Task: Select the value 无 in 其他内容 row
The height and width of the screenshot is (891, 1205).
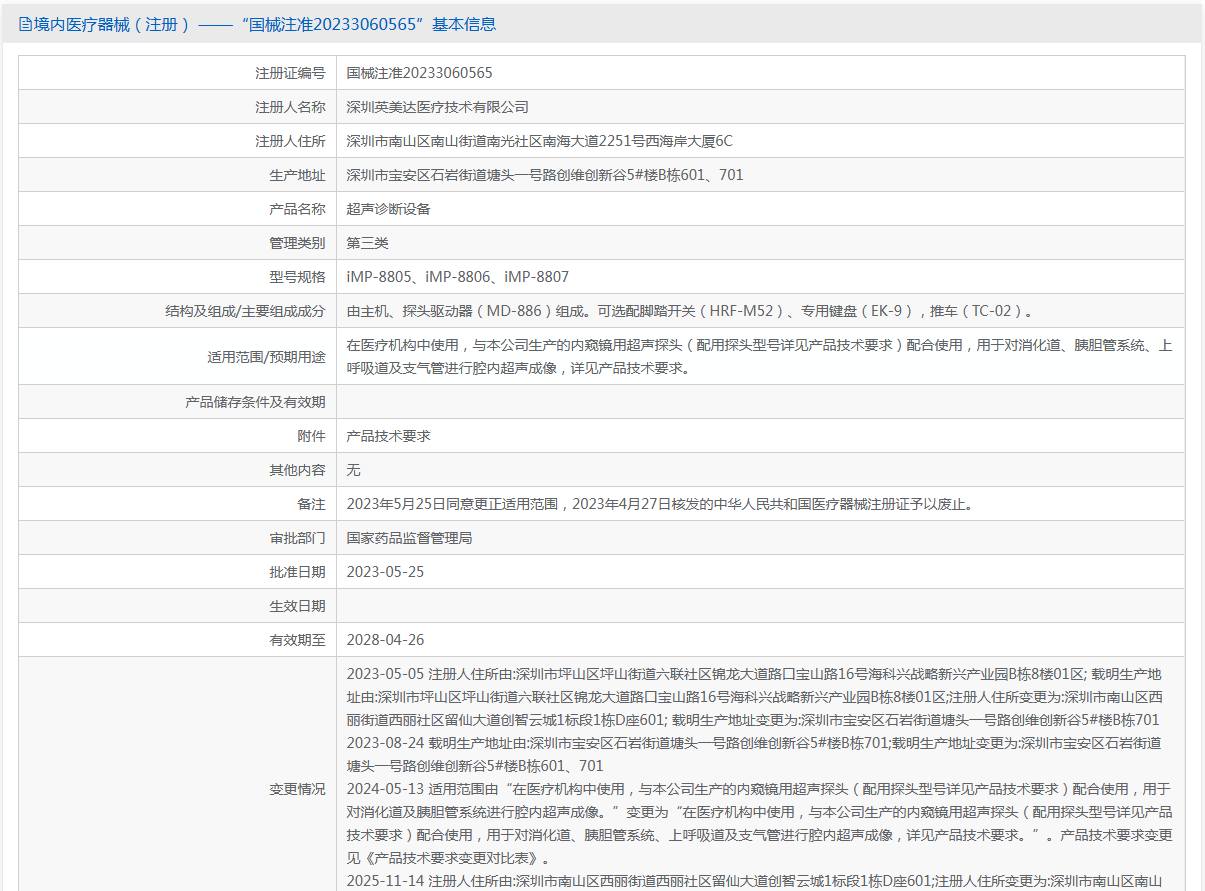Action: tap(353, 470)
